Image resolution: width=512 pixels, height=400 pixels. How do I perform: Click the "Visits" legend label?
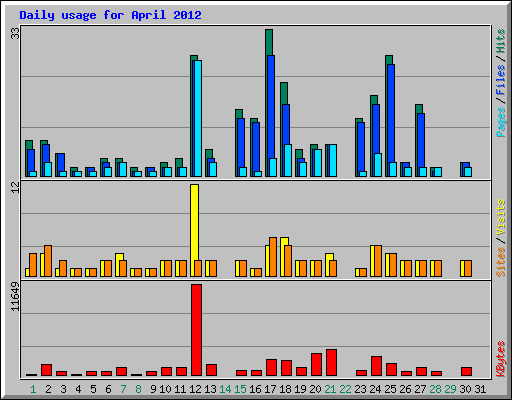pos(500,217)
